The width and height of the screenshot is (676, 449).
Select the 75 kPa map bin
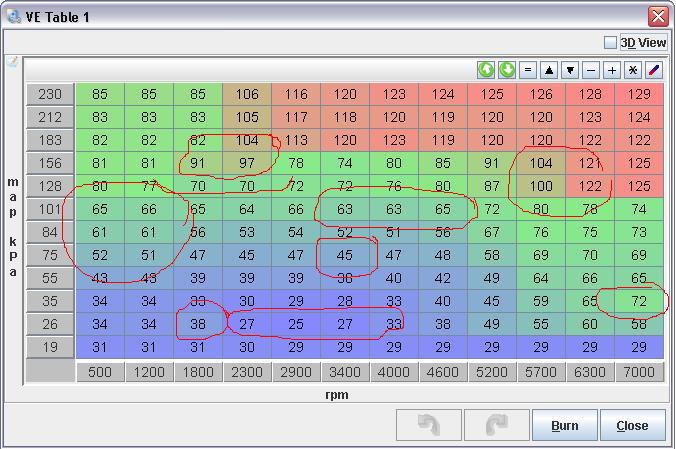pos(50,255)
